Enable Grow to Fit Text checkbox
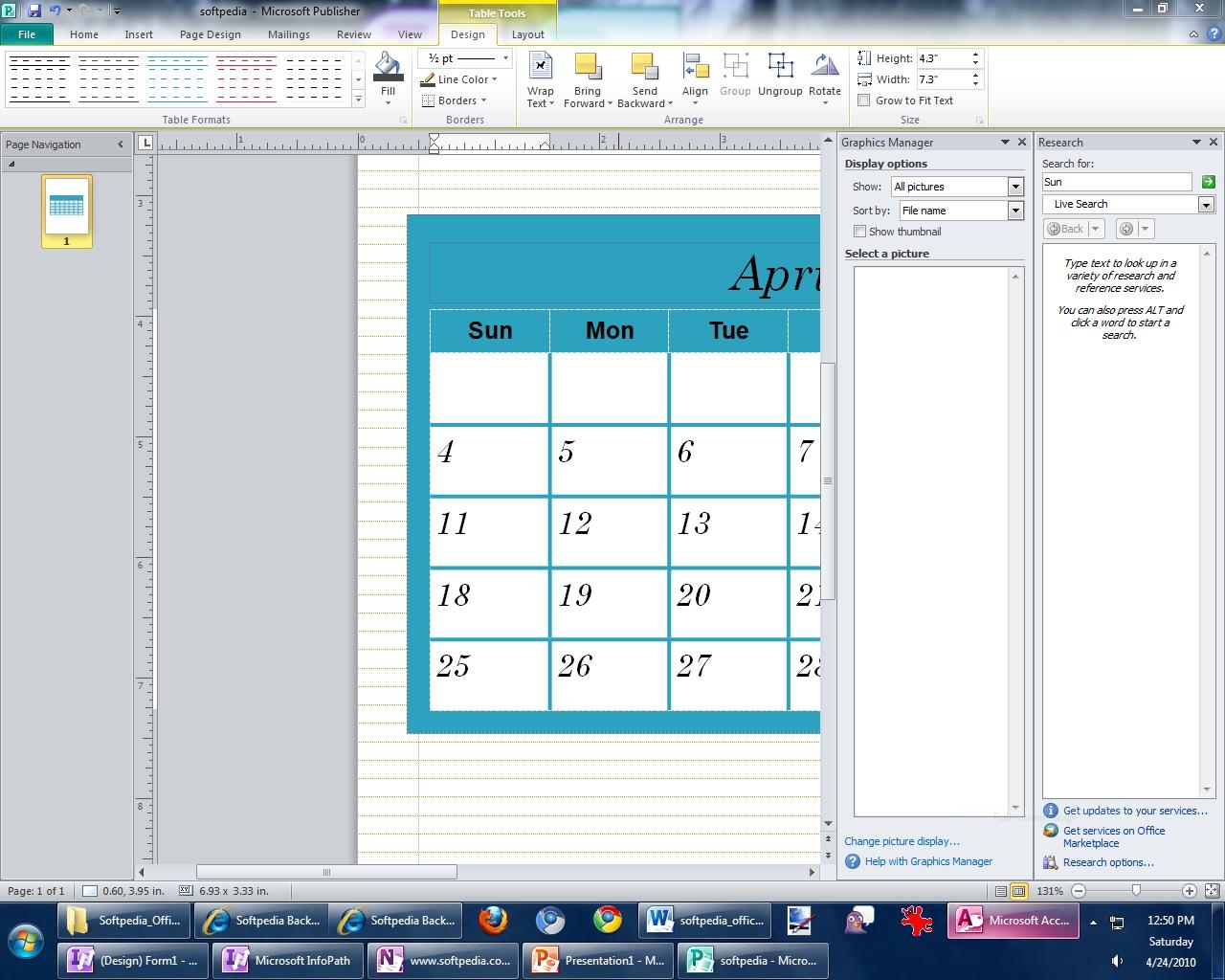This screenshot has width=1225, height=980. coord(864,100)
